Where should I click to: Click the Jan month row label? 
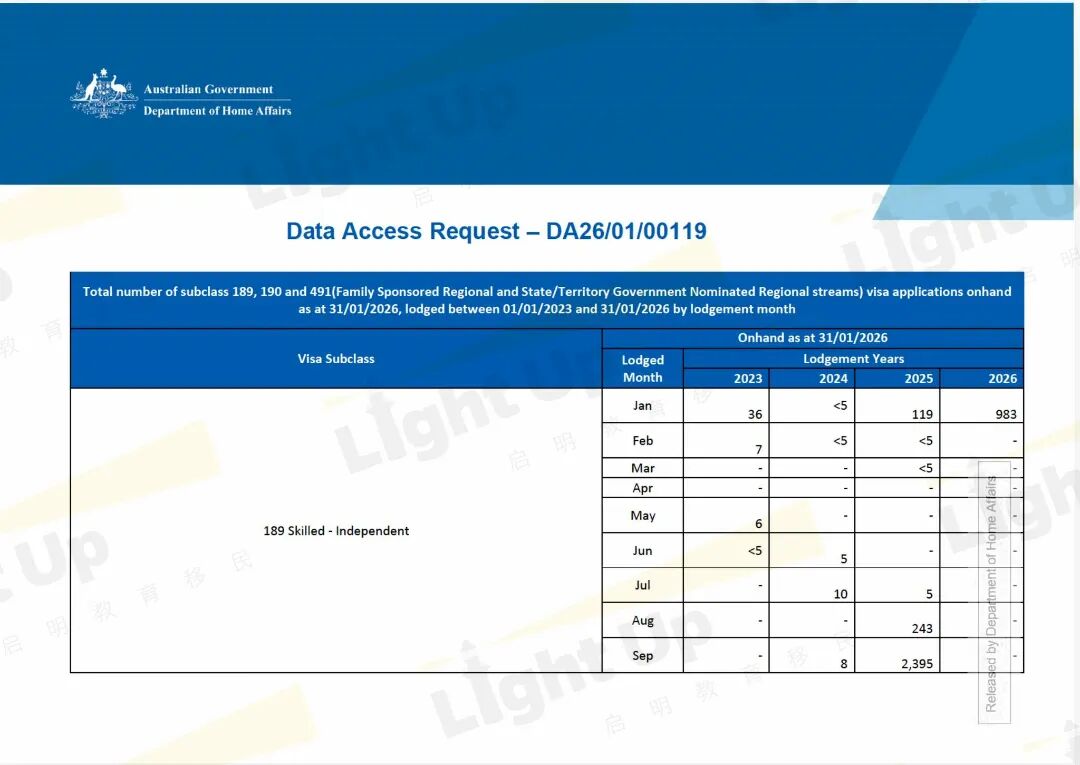click(x=643, y=406)
